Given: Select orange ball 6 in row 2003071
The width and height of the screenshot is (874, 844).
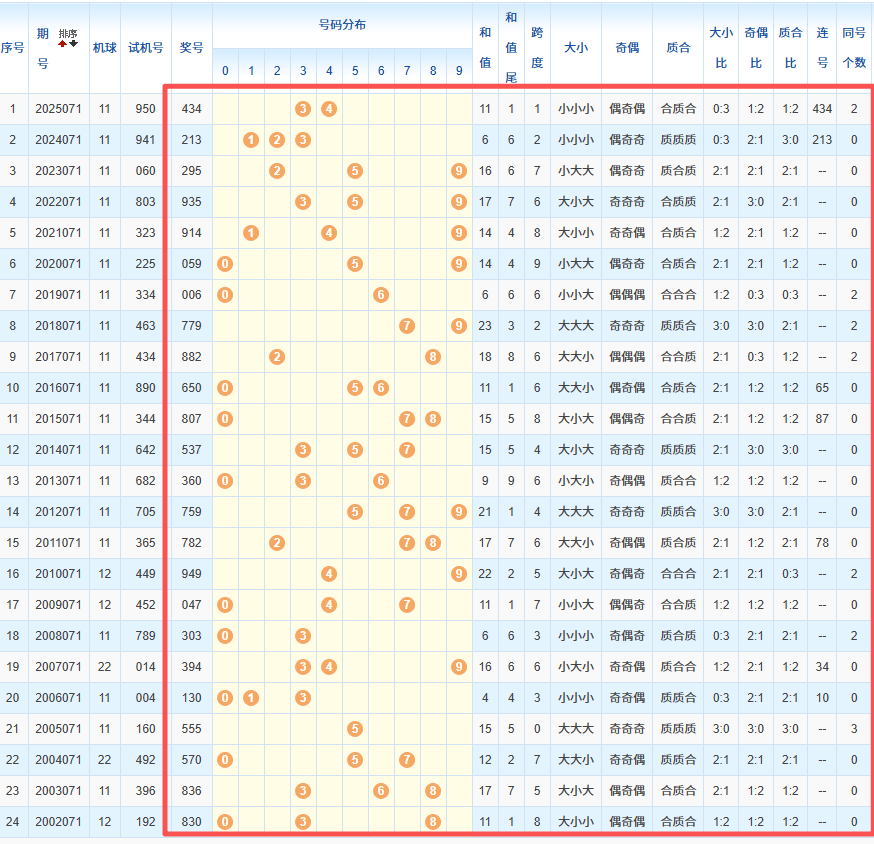Looking at the screenshot, I should 381,791.
